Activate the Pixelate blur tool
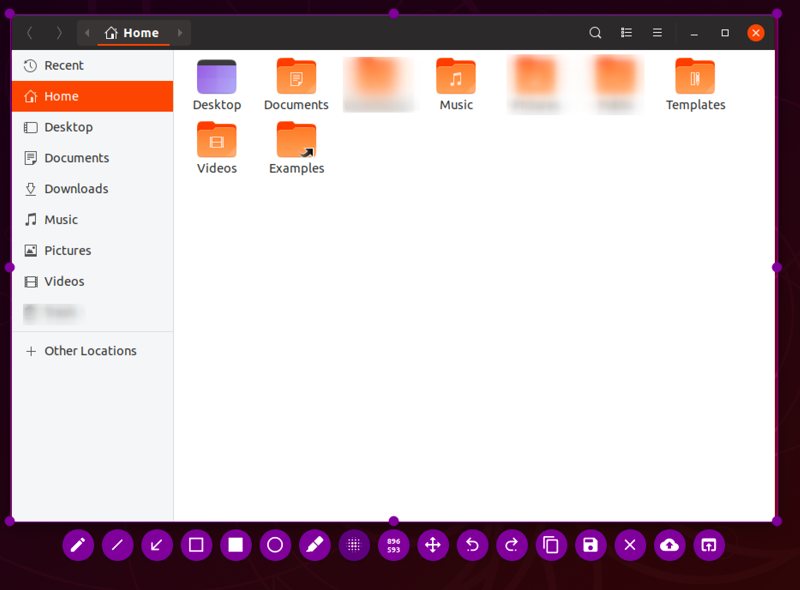Viewport: 800px width, 590px height. (354, 545)
